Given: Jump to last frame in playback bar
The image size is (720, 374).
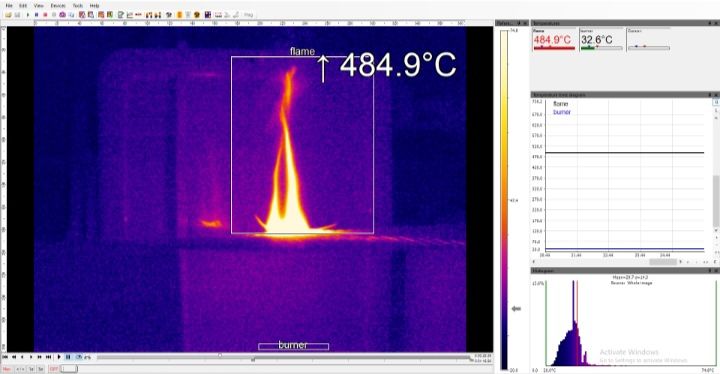Looking at the screenshot, I should [48, 357].
